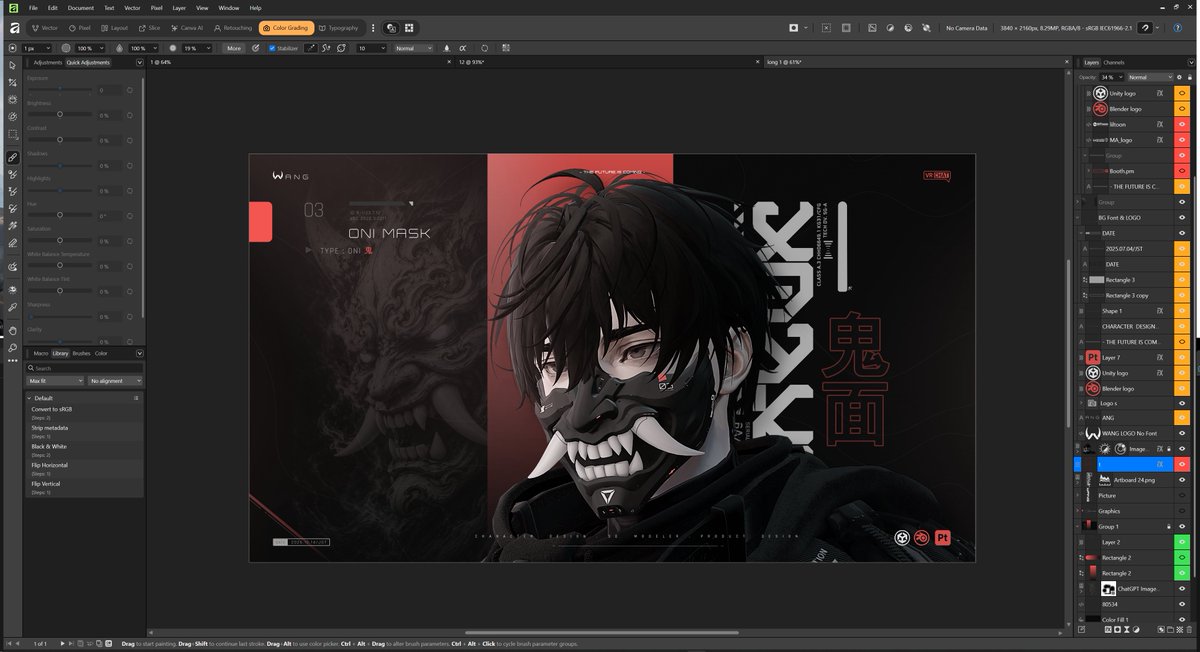This screenshot has height=652, width=1200.
Task: Adjust the Hue slider handle
Action: pyautogui.click(x=60, y=215)
